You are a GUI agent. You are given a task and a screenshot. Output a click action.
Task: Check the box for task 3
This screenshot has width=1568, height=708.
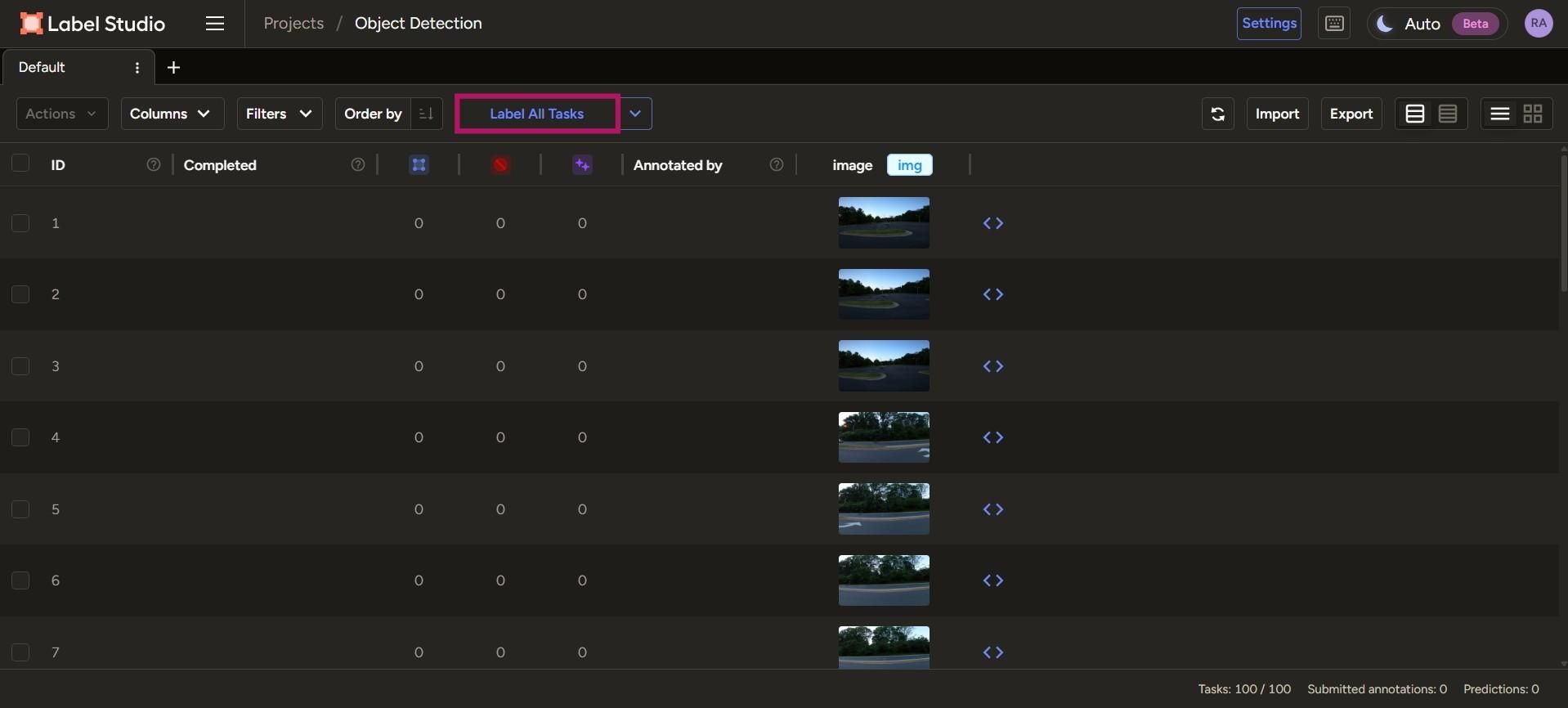(20, 366)
